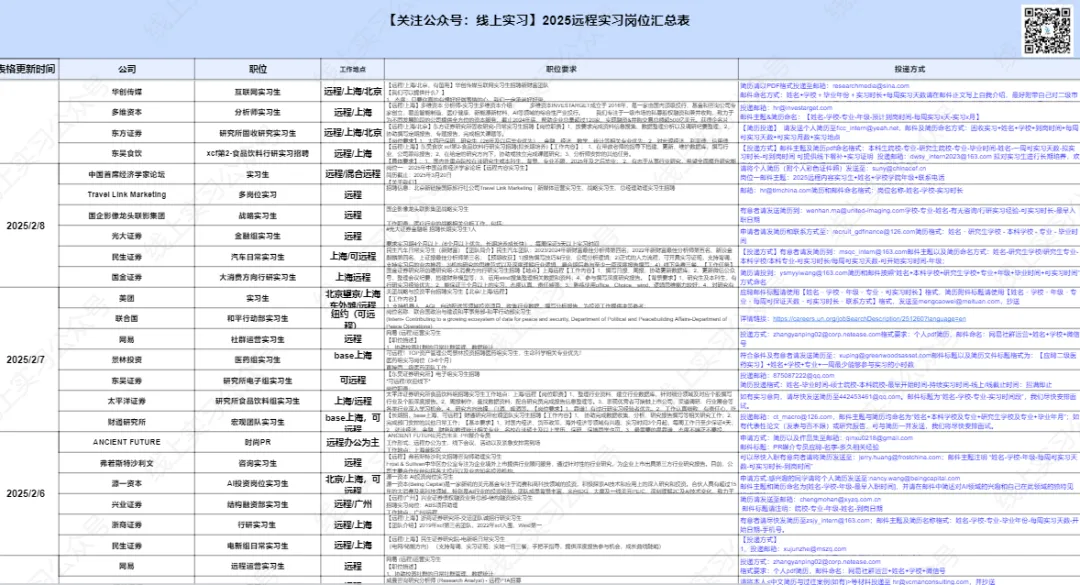1080x585 pixels.
Task: Select the company cell '联合国'
Action: 127,318
